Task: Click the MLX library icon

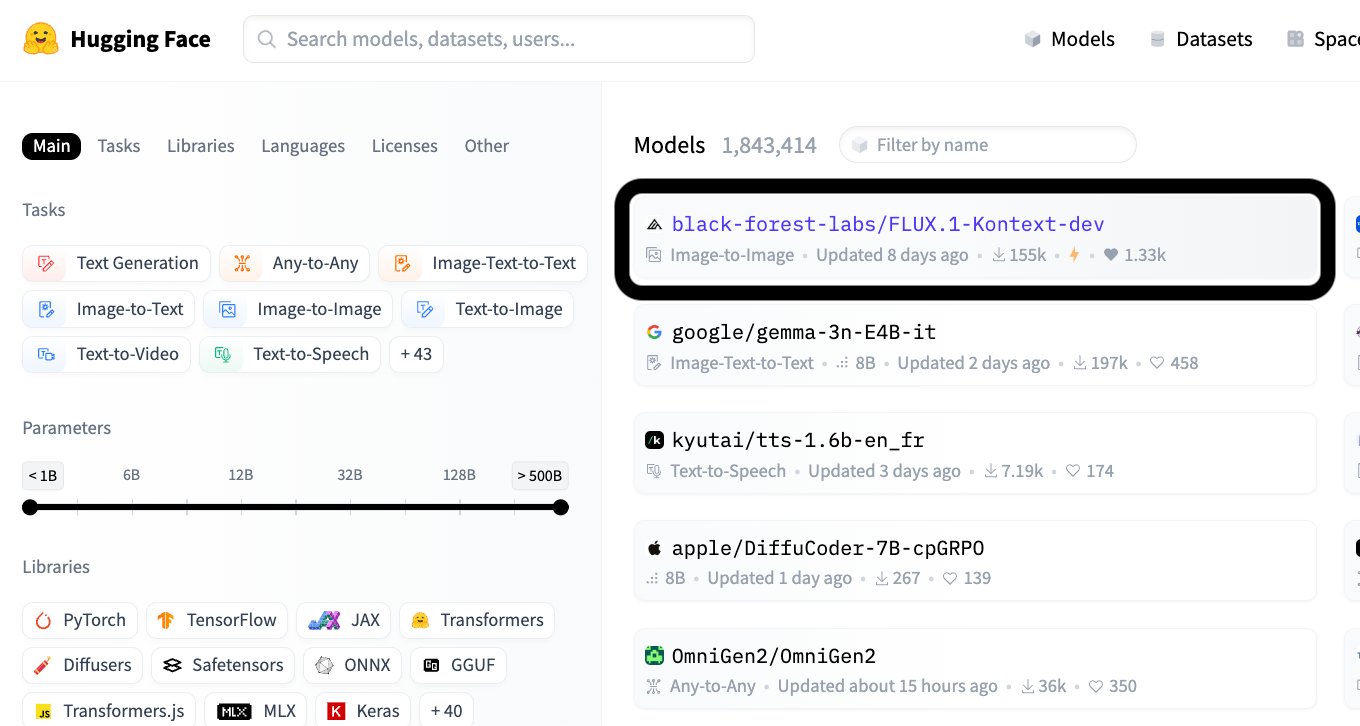Action: click(234, 712)
